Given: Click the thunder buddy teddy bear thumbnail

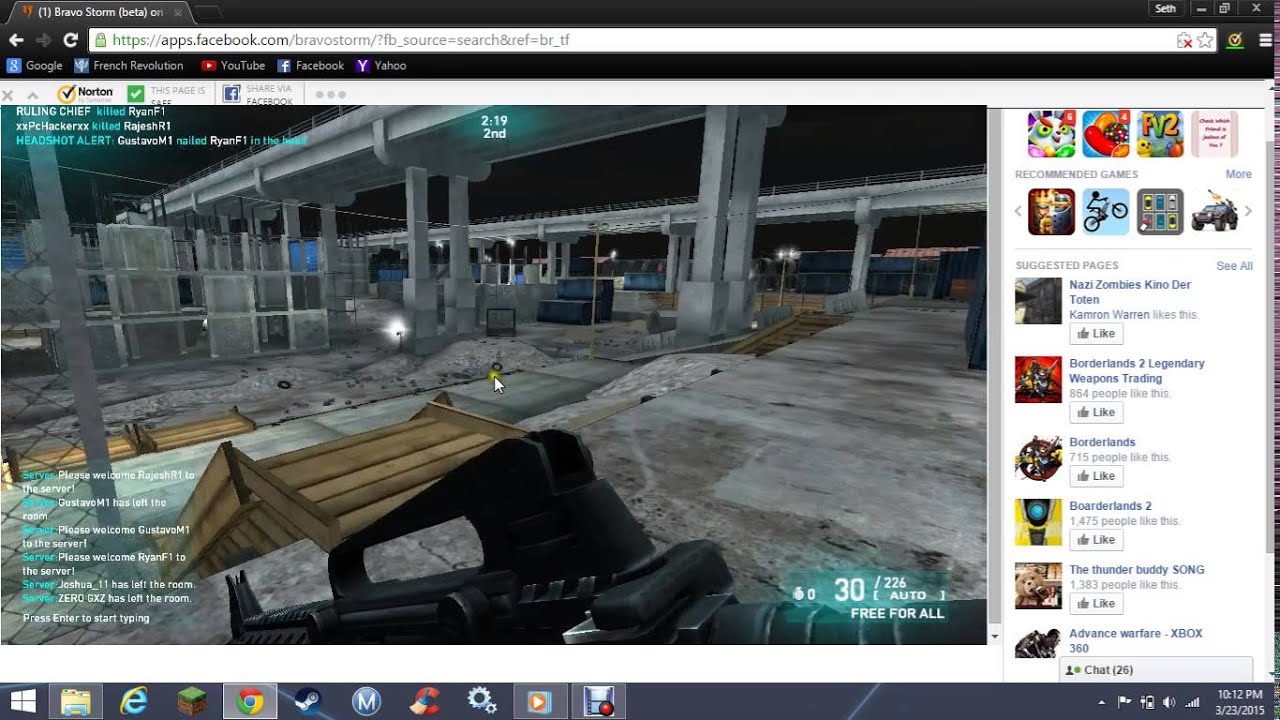Looking at the screenshot, I should pos(1038,586).
